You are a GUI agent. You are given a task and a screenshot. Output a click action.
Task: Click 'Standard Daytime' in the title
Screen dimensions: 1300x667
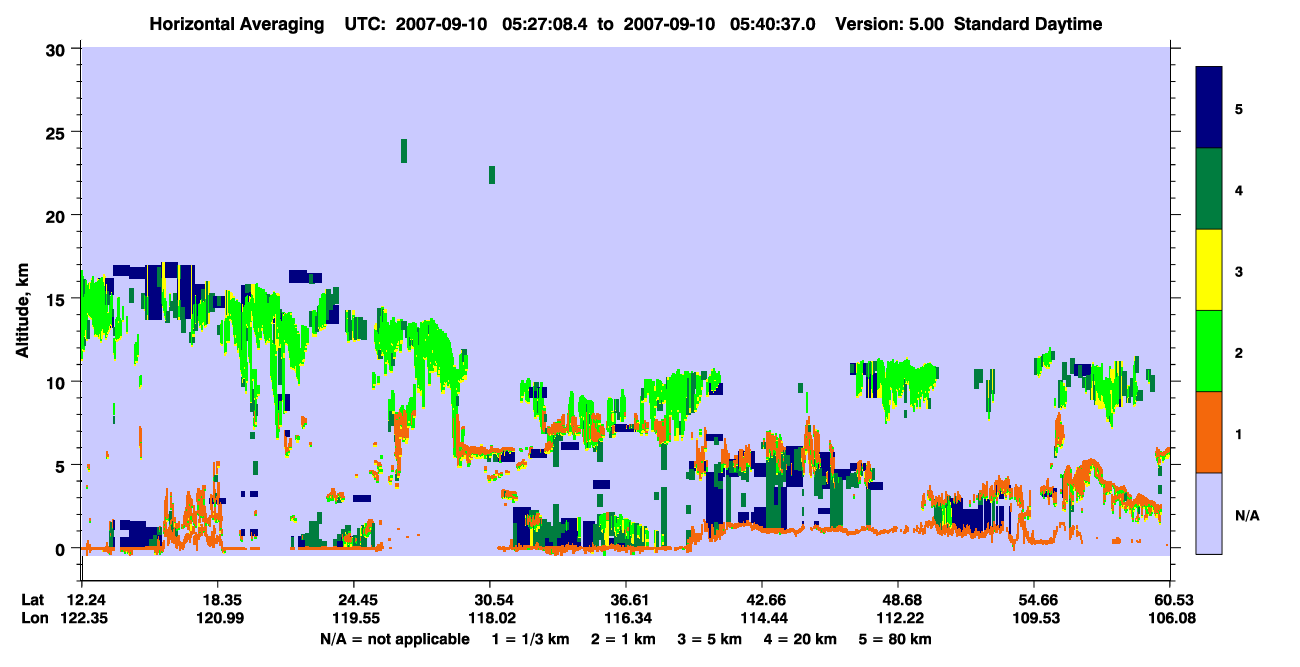click(1028, 24)
